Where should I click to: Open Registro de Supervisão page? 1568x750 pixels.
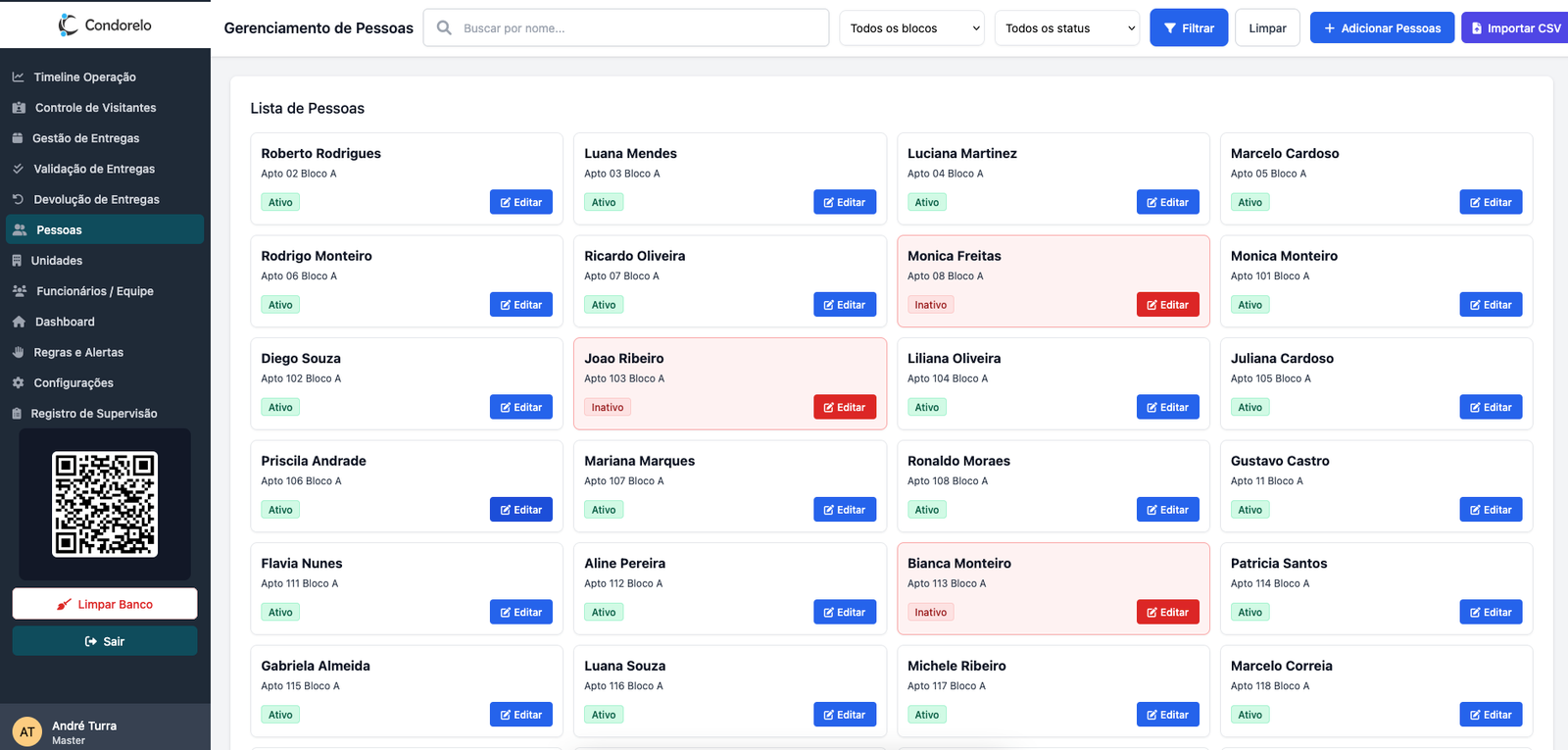pyautogui.click(x=93, y=414)
